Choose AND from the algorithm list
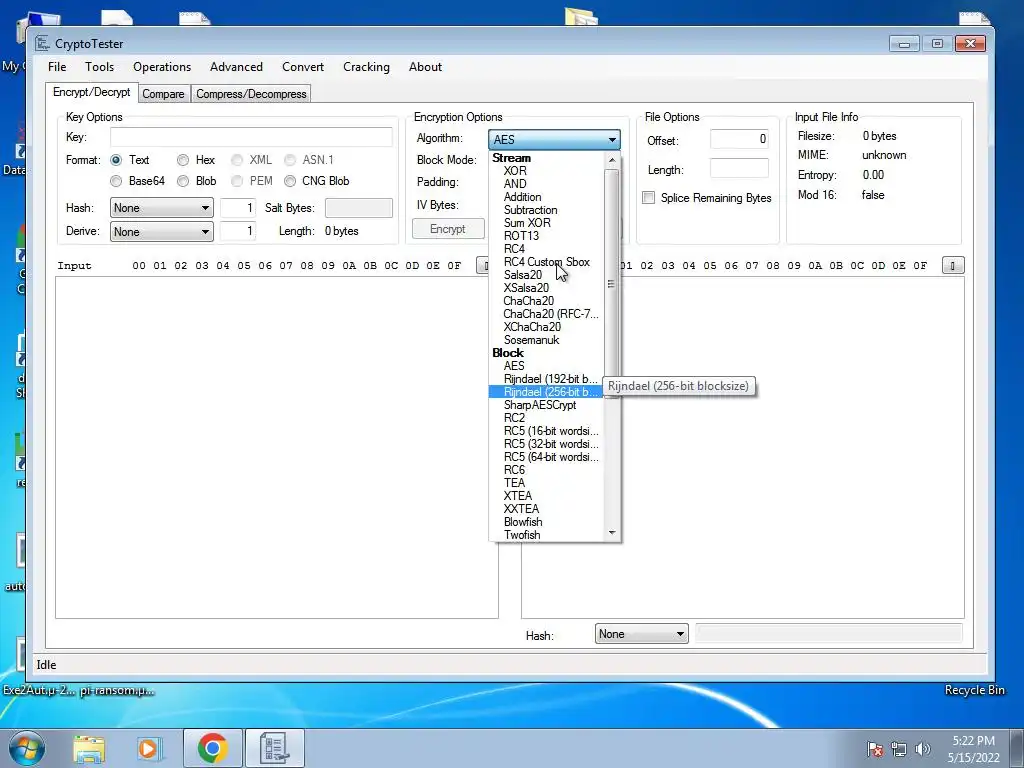1024x768 pixels. tap(515, 184)
